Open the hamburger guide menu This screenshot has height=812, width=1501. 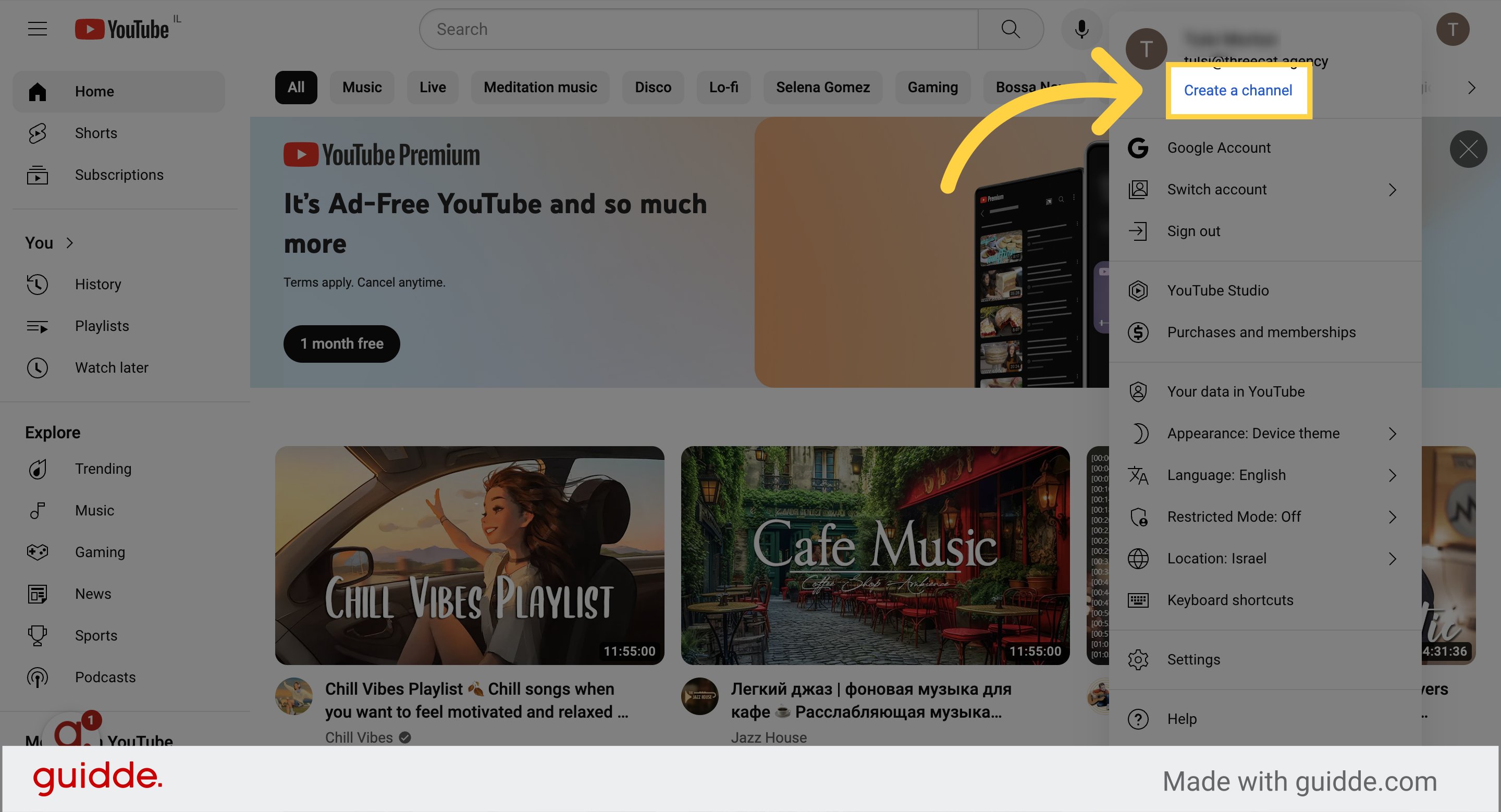(38, 29)
